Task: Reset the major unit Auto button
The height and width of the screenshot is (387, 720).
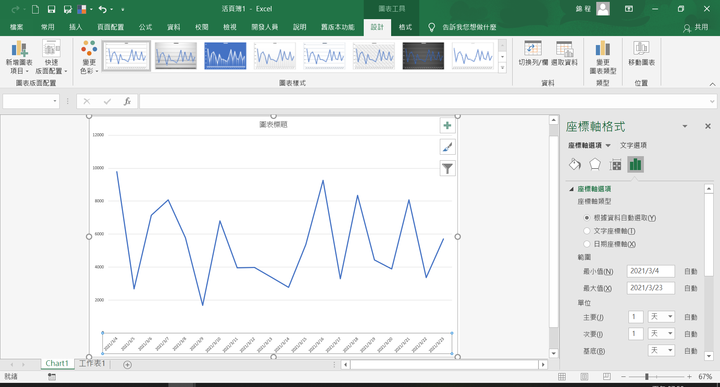Action: point(691,317)
